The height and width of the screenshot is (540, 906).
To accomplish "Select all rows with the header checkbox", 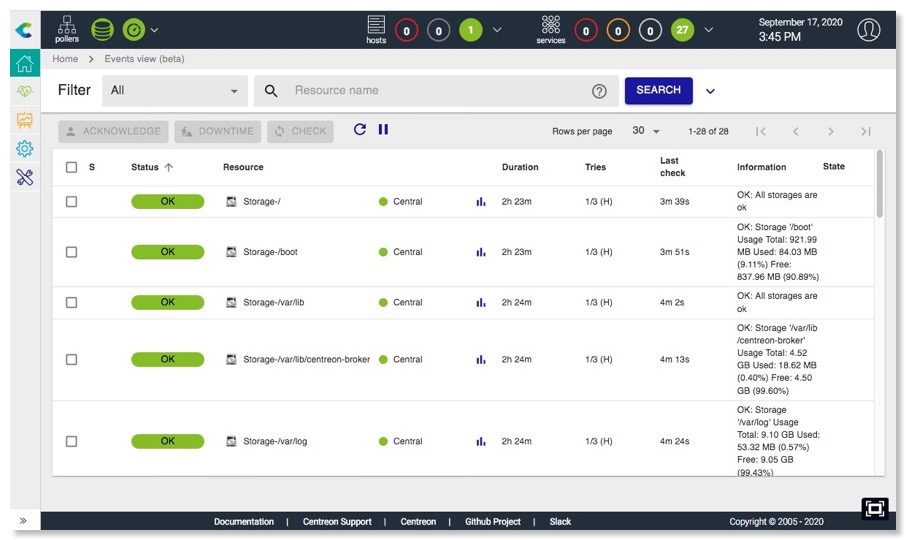I will coord(71,167).
